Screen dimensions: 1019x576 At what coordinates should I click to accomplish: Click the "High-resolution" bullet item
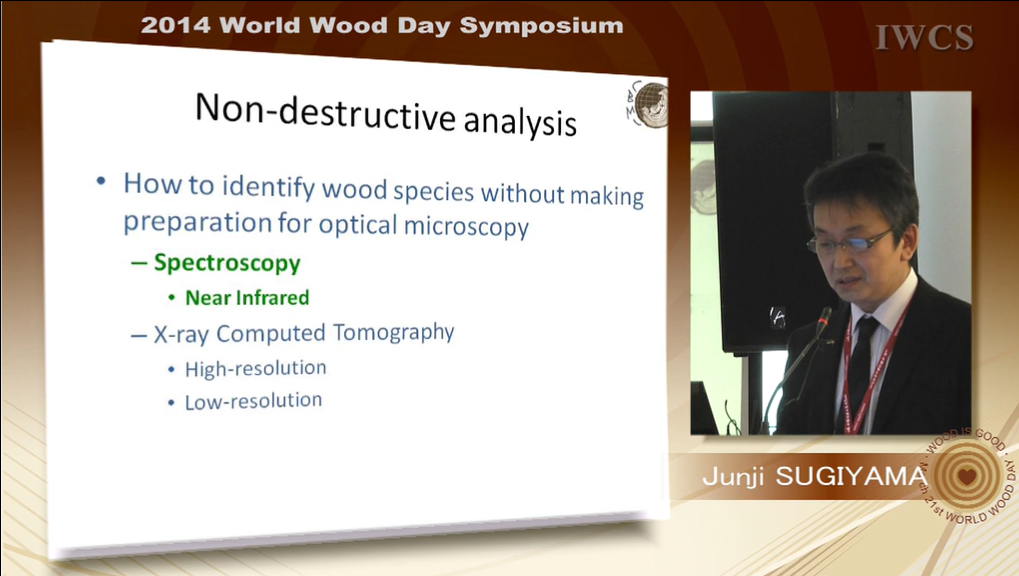tap(255, 369)
